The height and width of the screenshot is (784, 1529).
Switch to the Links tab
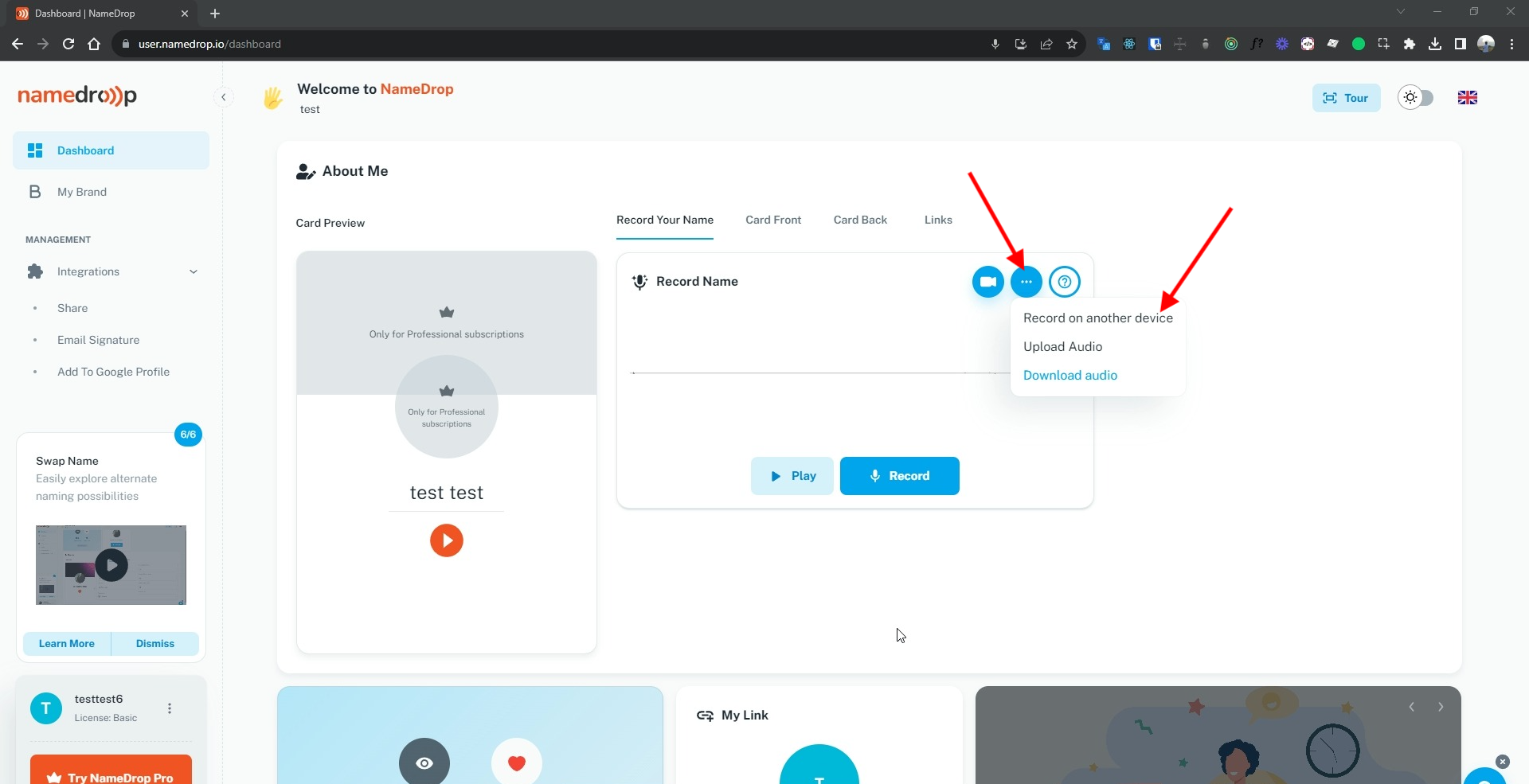[938, 220]
